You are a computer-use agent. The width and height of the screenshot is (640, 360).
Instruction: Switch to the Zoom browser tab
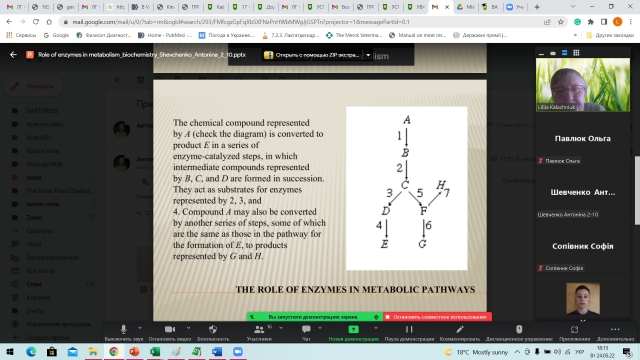click(x=515, y=7)
